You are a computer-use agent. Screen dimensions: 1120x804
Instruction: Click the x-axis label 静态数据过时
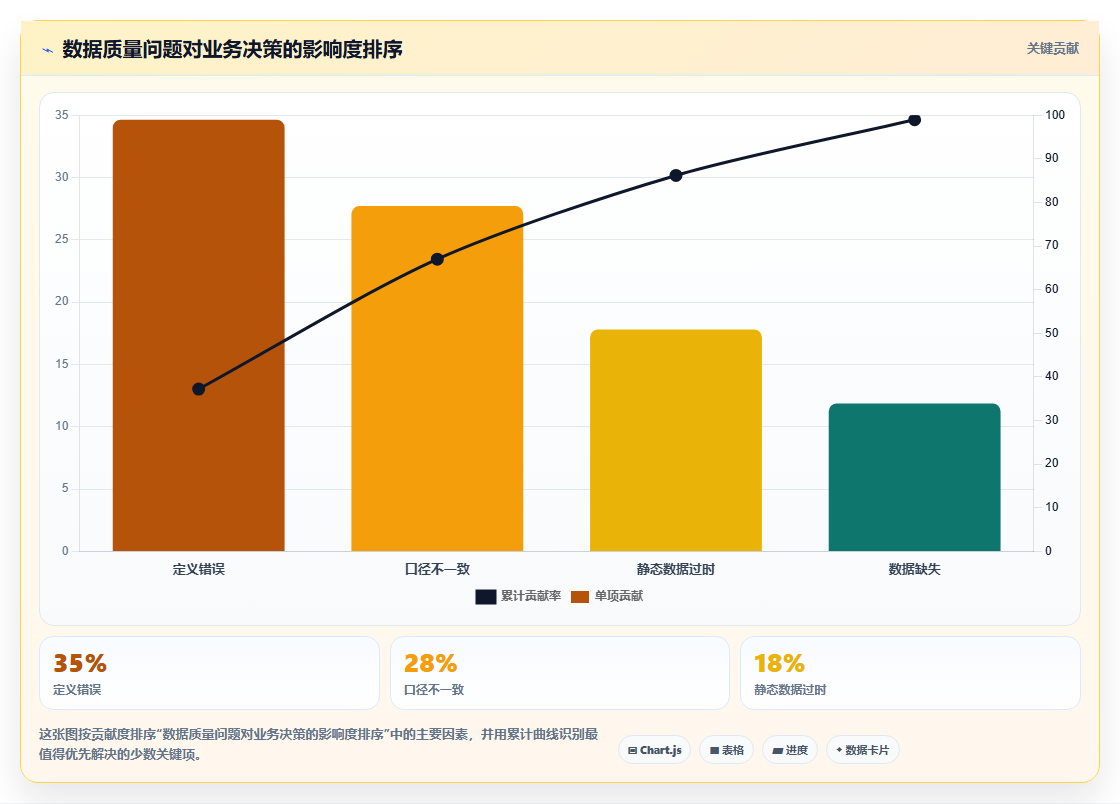[x=676, y=570]
